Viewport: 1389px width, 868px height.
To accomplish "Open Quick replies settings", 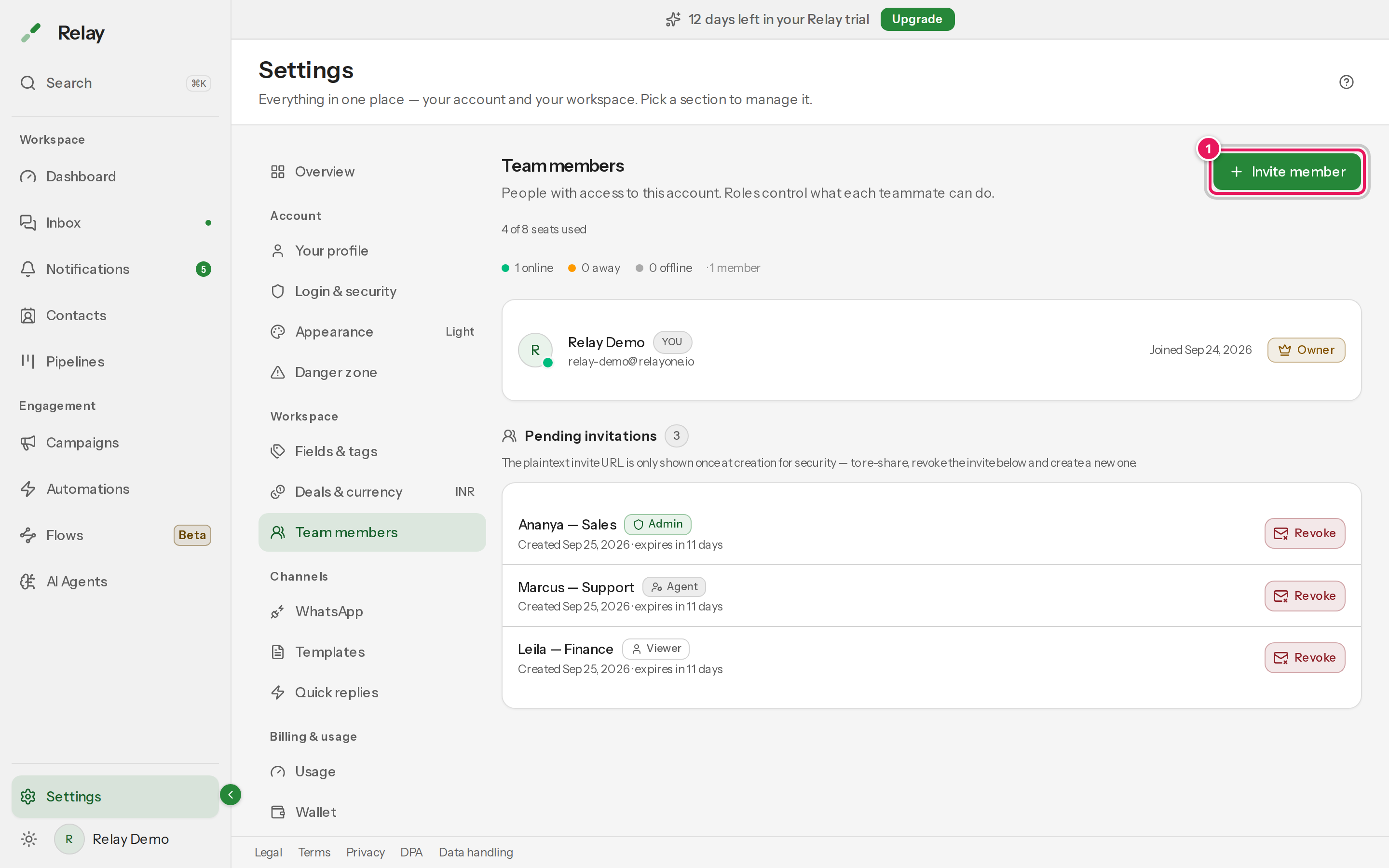I will 372,692.
